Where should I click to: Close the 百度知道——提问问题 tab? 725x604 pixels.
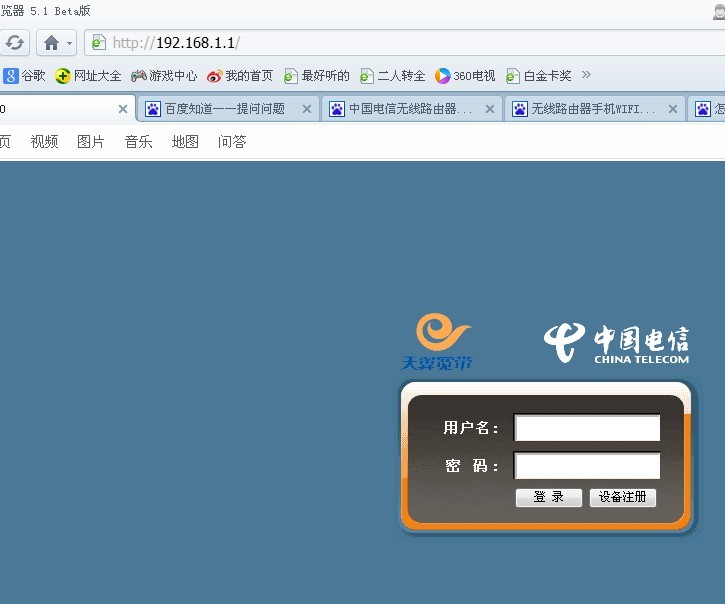pos(307,109)
